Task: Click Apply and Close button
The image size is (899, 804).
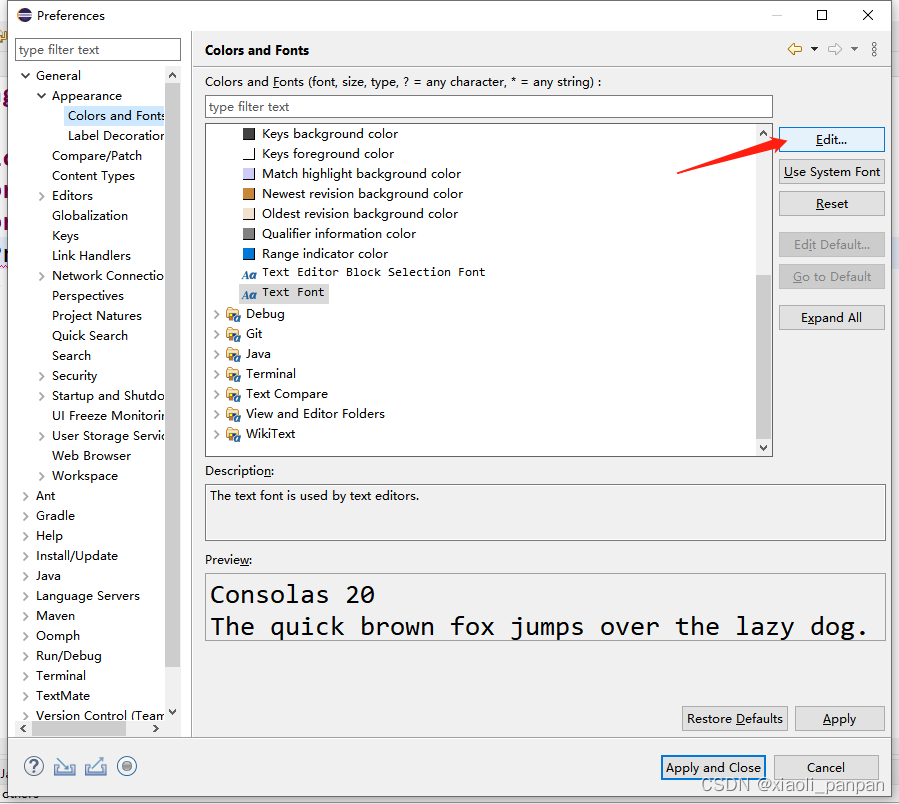Action: [x=713, y=767]
